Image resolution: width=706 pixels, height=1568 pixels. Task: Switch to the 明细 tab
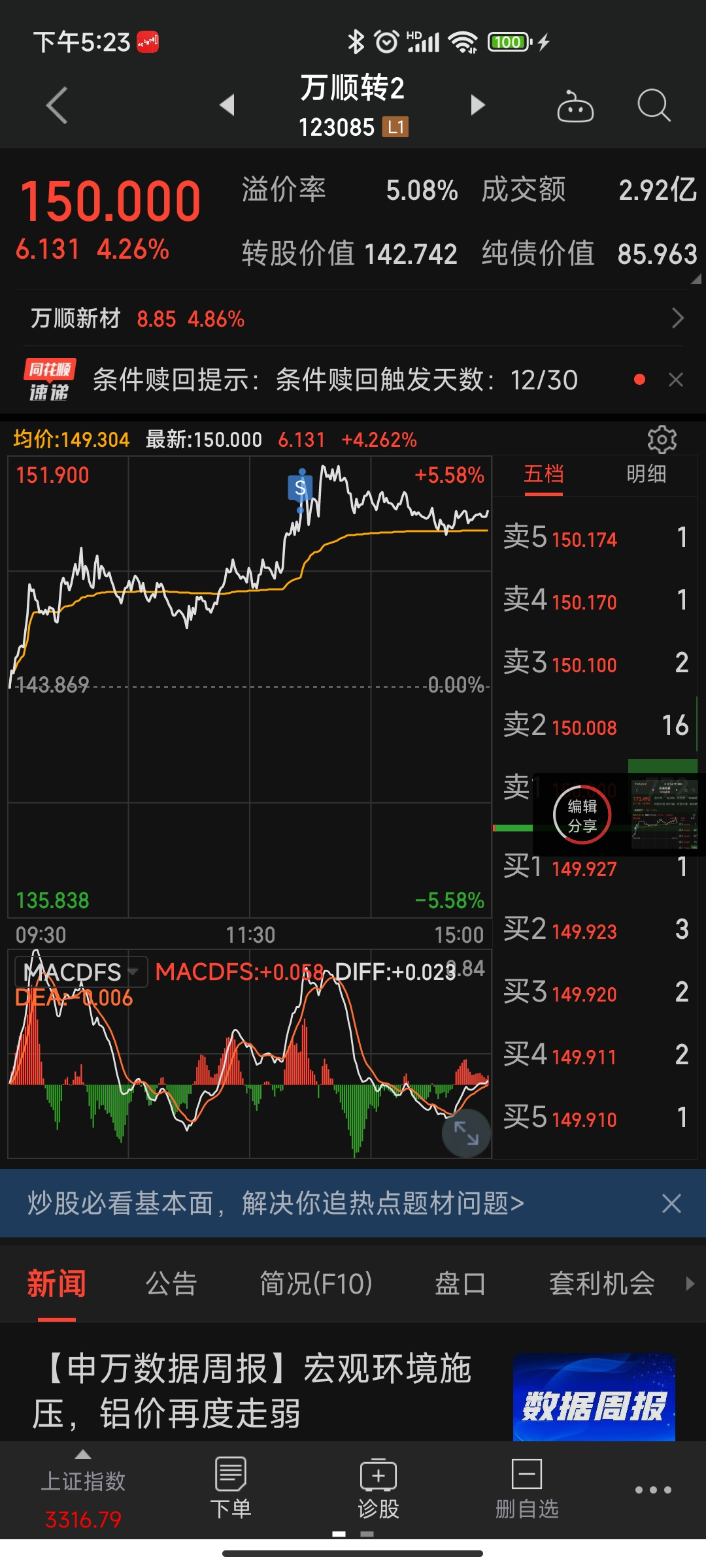click(x=646, y=474)
